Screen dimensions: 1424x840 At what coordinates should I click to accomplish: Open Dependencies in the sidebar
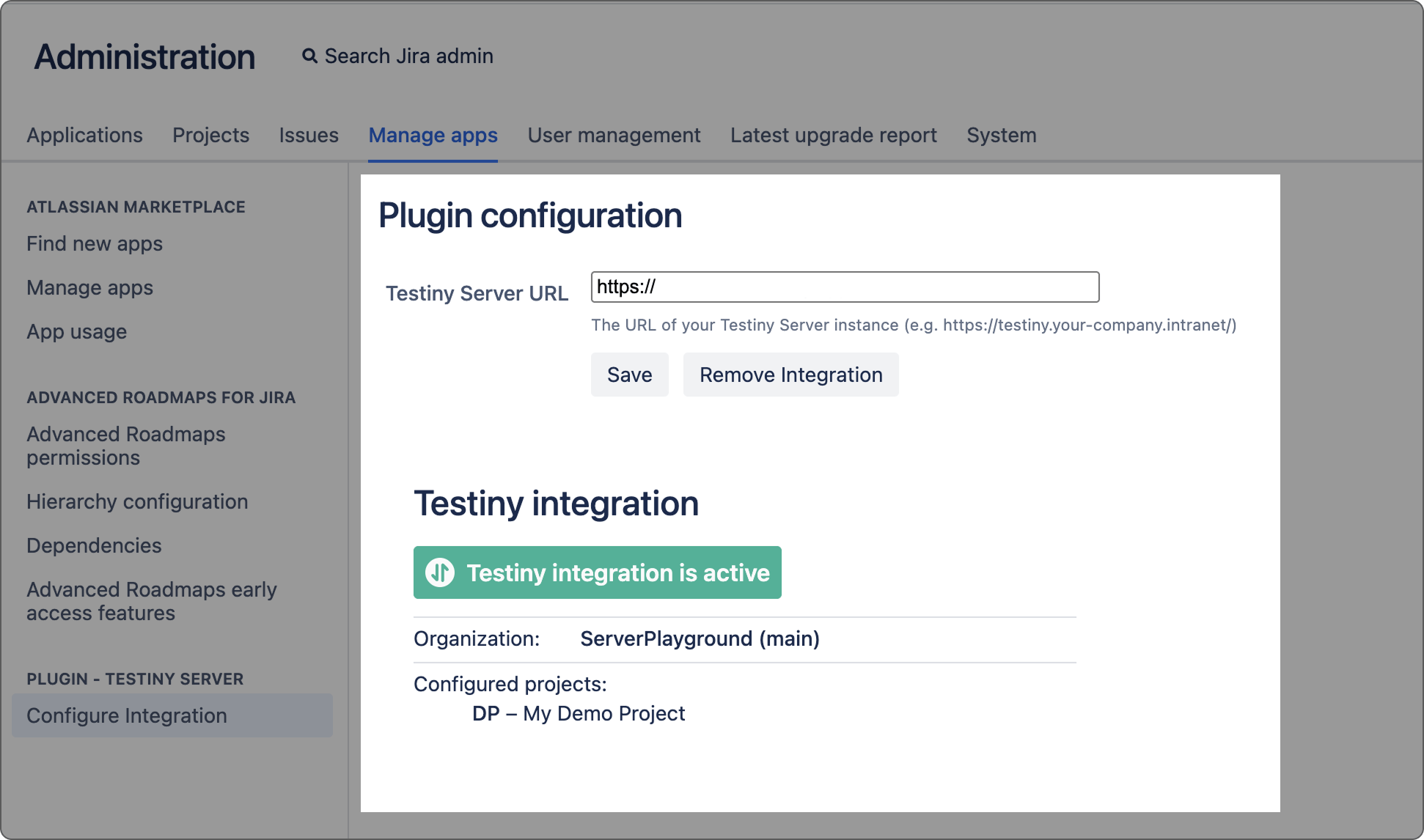coord(94,545)
